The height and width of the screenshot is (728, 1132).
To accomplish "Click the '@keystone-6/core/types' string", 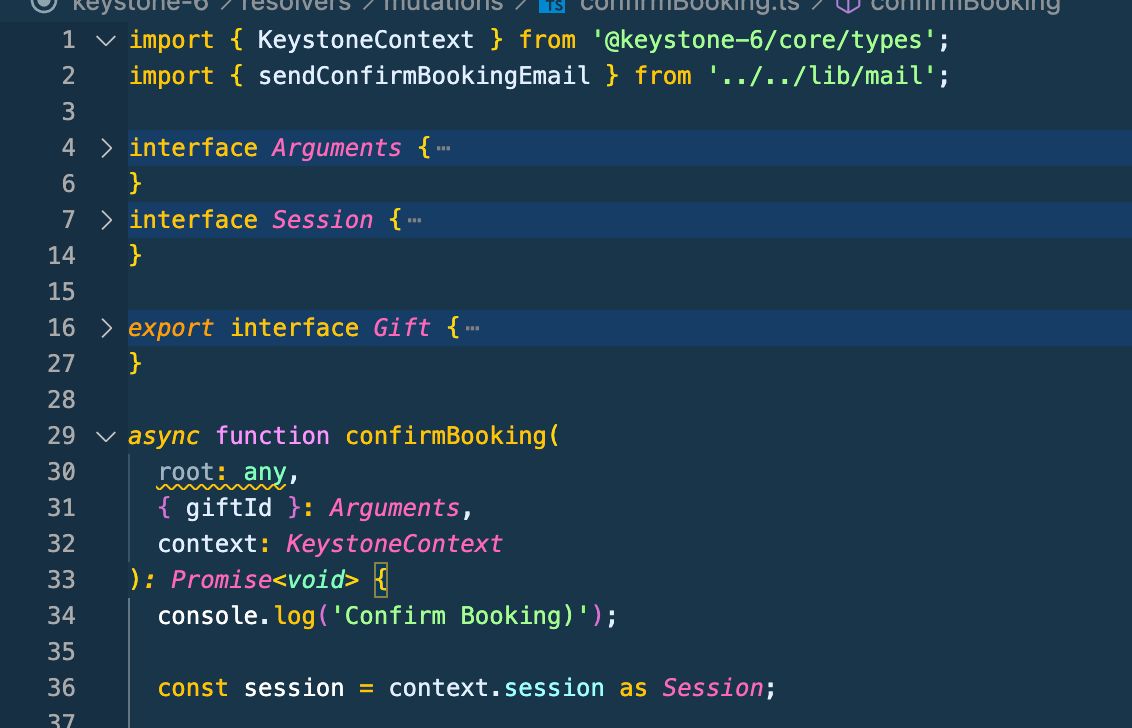I will click(x=764, y=40).
